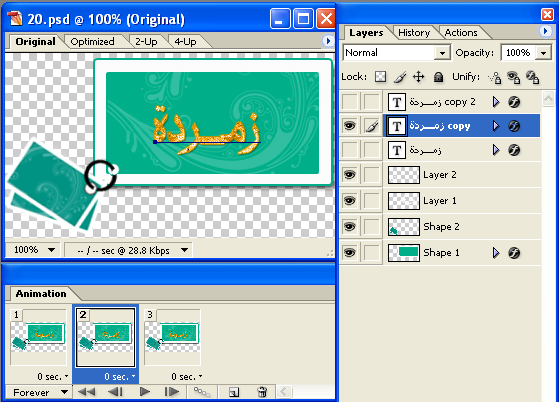Duplicate the current animation frame
Image resolution: width=559 pixels, height=402 pixels.
[x=234, y=392]
